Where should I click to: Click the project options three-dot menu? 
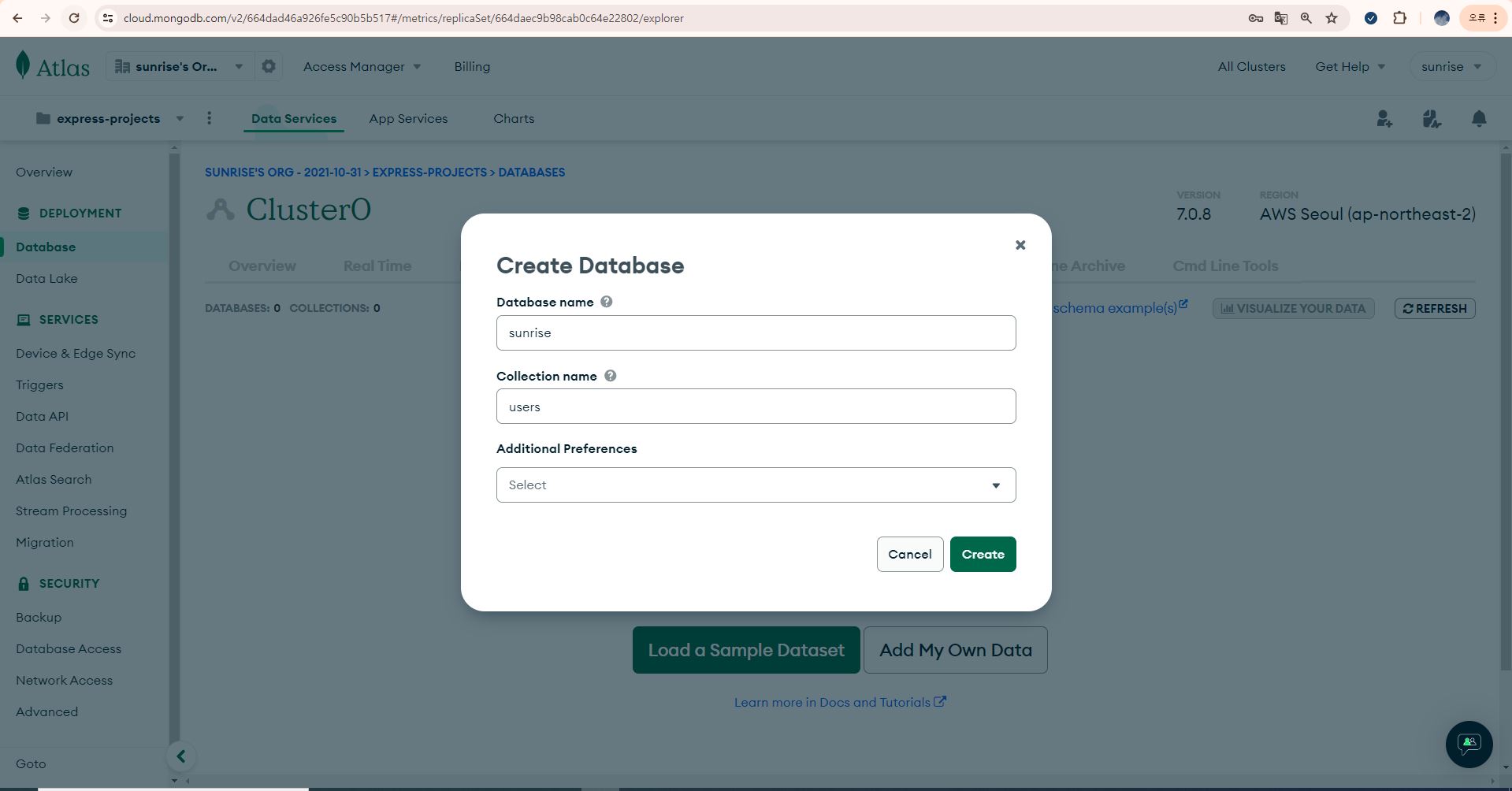(209, 118)
